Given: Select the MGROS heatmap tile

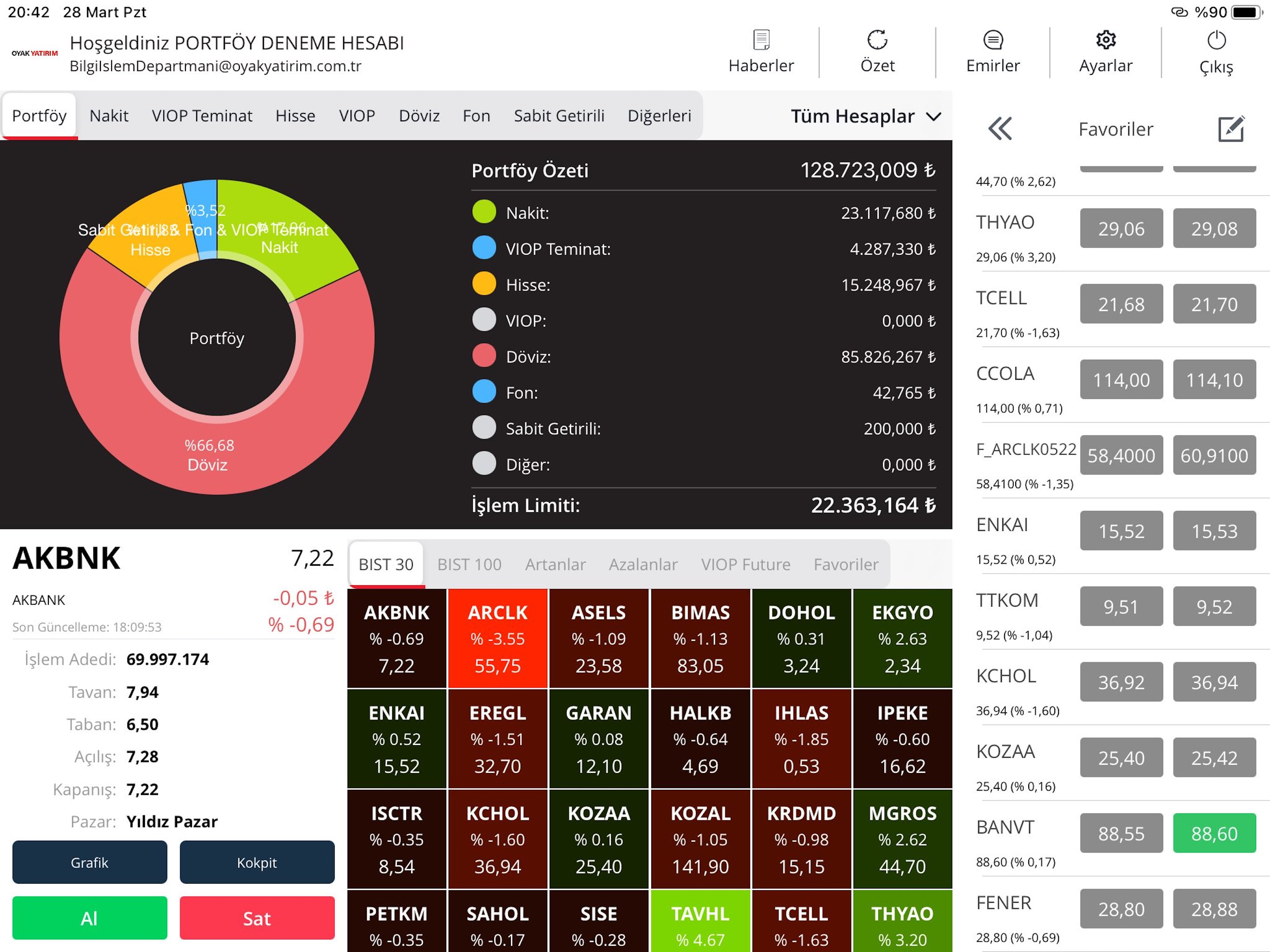Looking at the screenshot, I should pyautogui.click(x=903, y=840).
